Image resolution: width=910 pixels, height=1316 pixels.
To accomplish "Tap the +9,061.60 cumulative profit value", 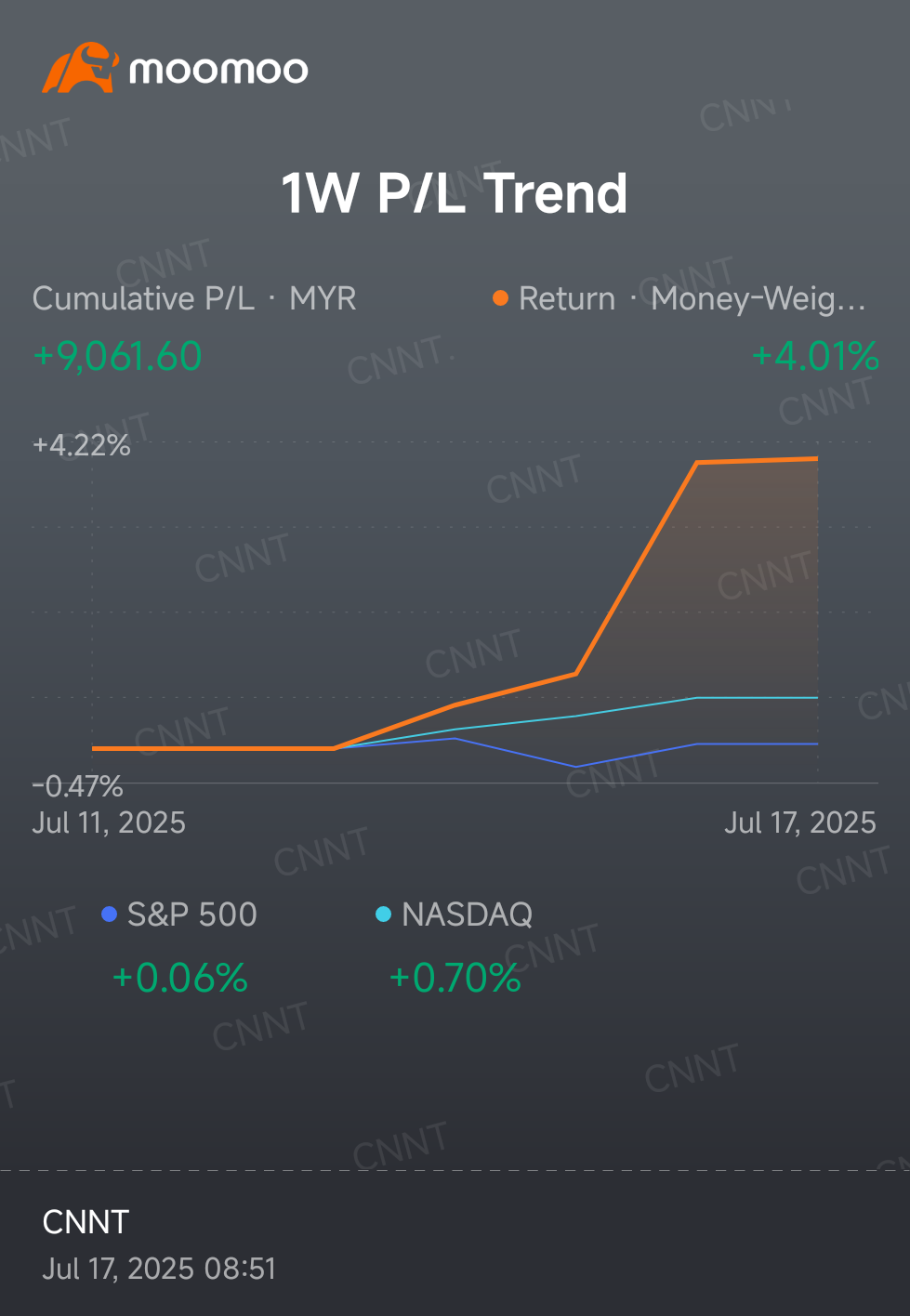I will pyautogui.click(x=117, y=357).
